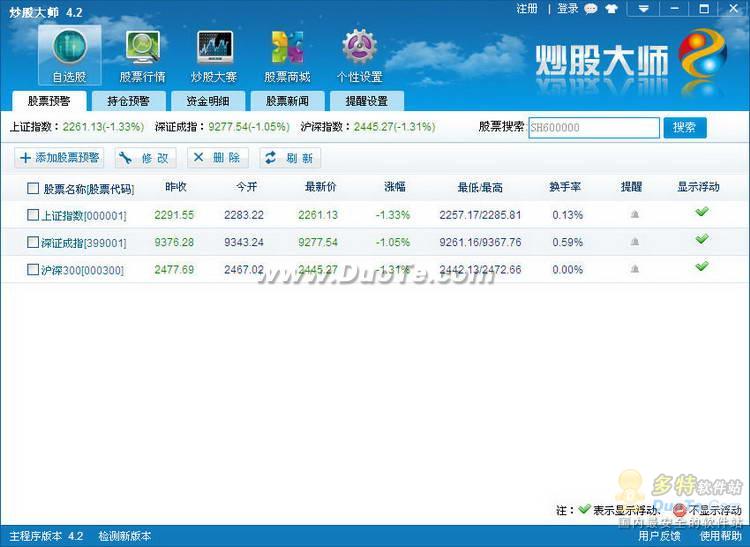Click the 显示浮动 column header
Screen dimensions: 750x547
coord(698,187)
